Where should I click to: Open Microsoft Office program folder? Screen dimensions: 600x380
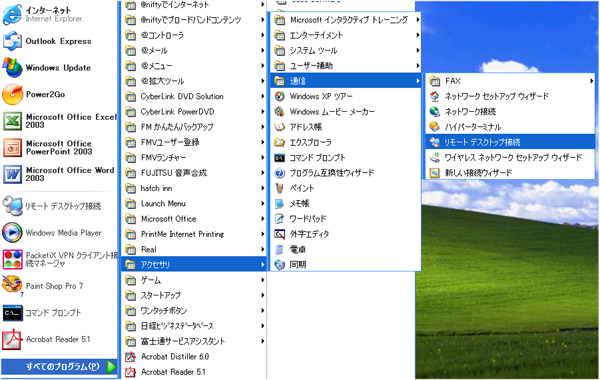click(194, 219)
